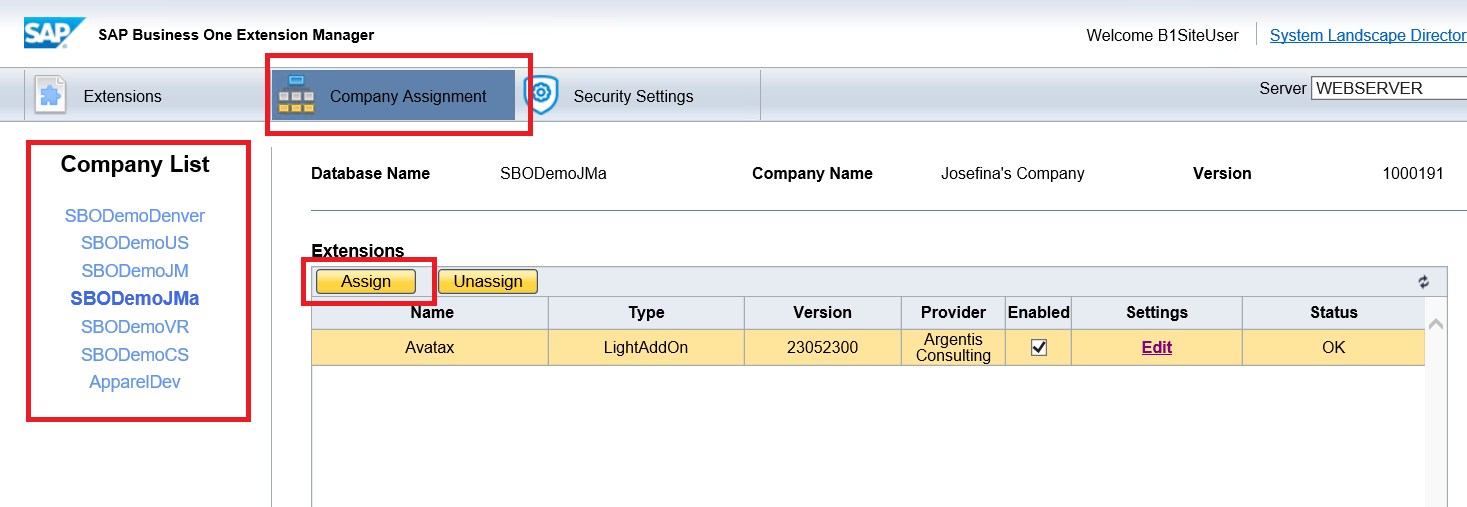Click version value 1000191
The width and height of the screenshot is (1467, 507).
pos(1413,173)
